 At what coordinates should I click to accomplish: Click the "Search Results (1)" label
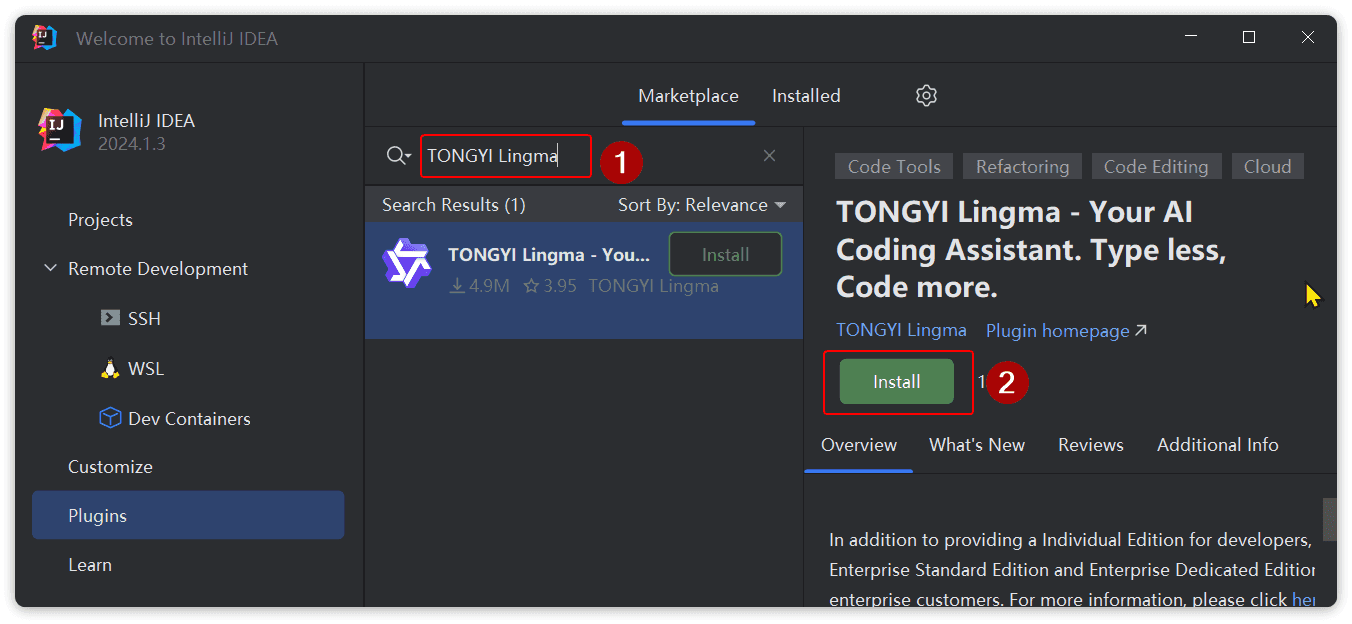point(454,205)
